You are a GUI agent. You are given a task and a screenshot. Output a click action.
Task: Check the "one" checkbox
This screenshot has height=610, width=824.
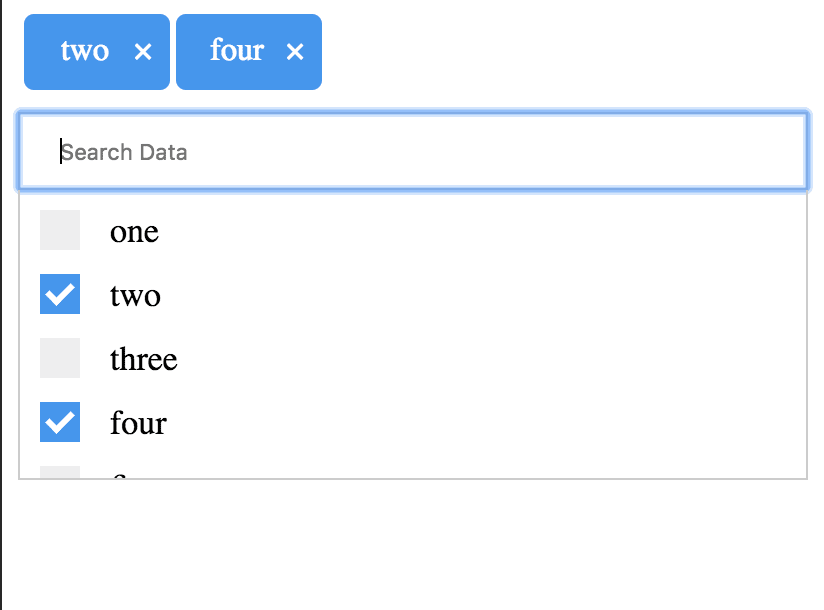pyautogui.click(x=60, y=230)
